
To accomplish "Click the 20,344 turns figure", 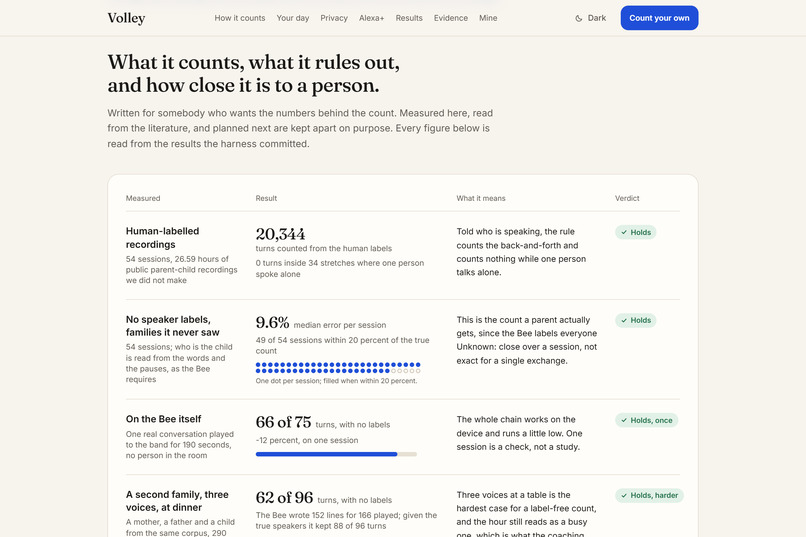I will [280, 234].
